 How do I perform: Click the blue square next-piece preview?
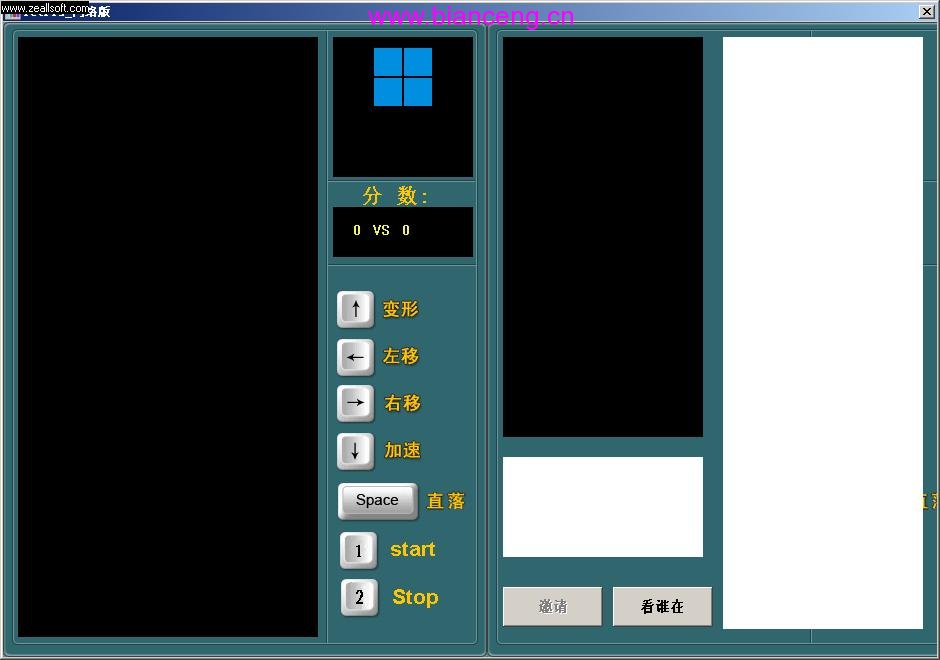point(403,77)
